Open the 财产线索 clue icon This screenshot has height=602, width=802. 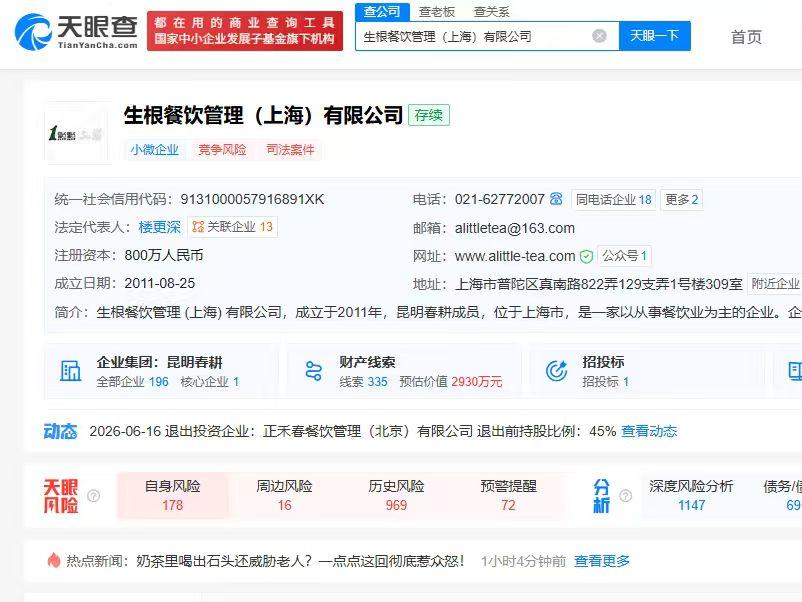(313, 371)
